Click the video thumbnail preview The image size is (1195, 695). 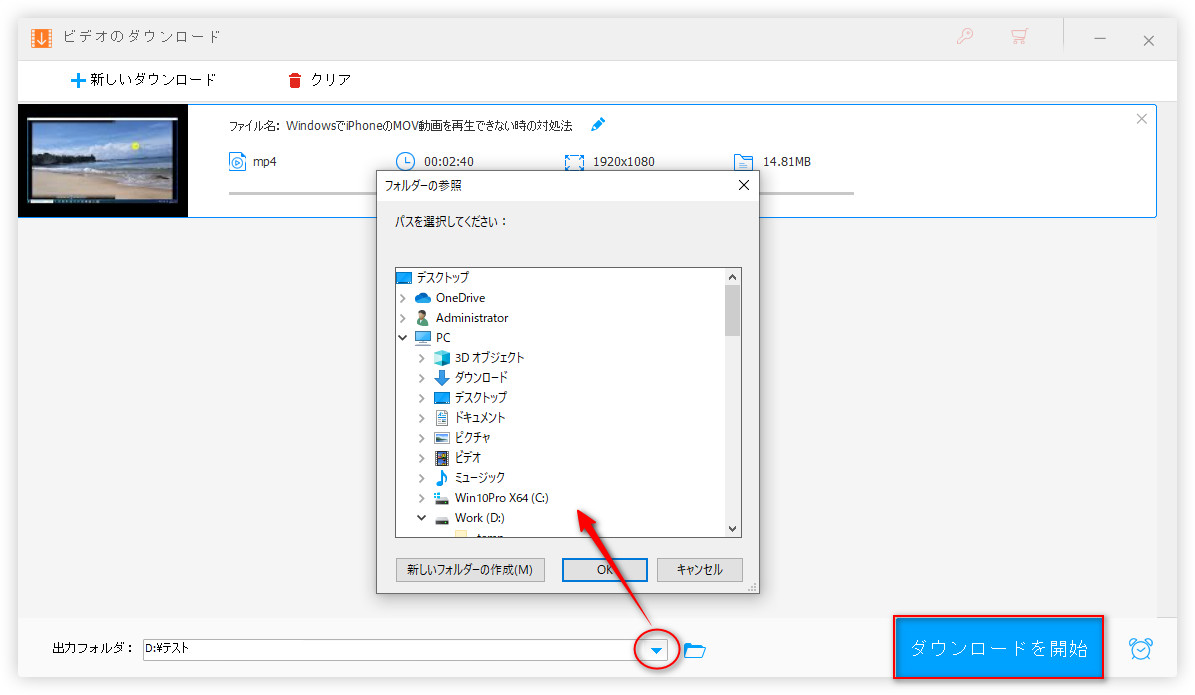coord(103,160)
